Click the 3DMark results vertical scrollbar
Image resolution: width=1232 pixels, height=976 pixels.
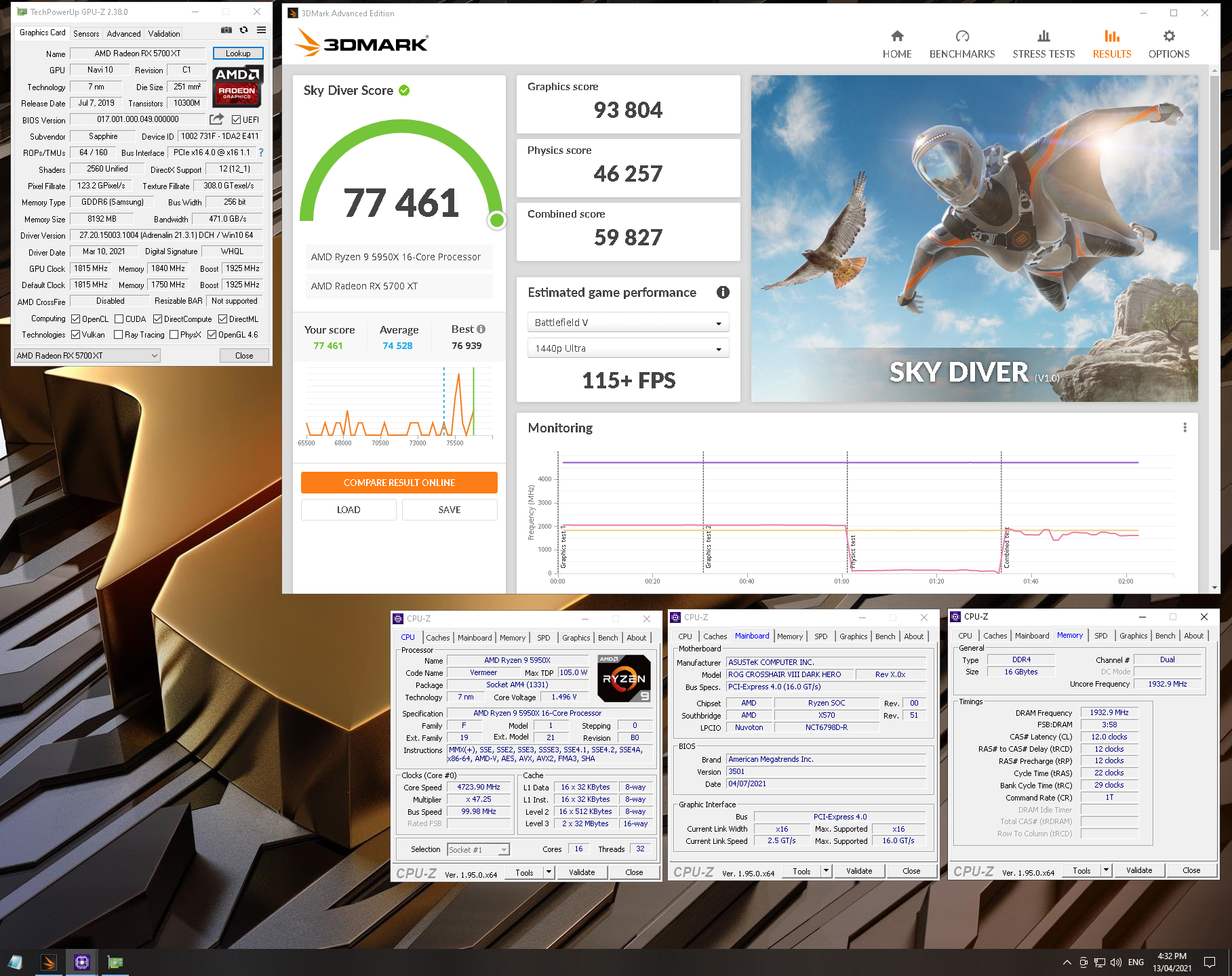(x=1214, y=161)
